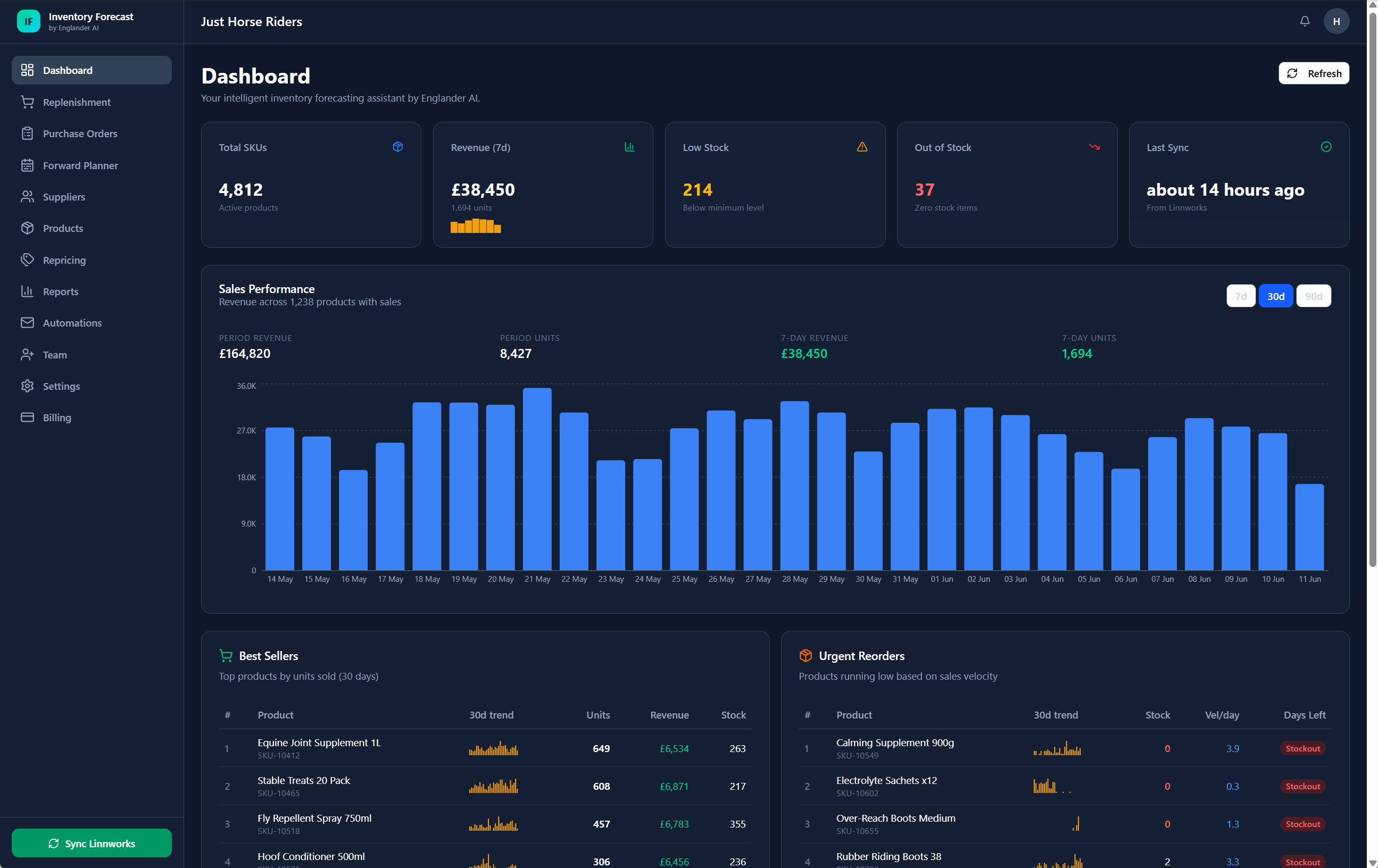This screenshot has height=868, width=1378.
Task: Click the Sync Linnworks button
Action: 92,843
